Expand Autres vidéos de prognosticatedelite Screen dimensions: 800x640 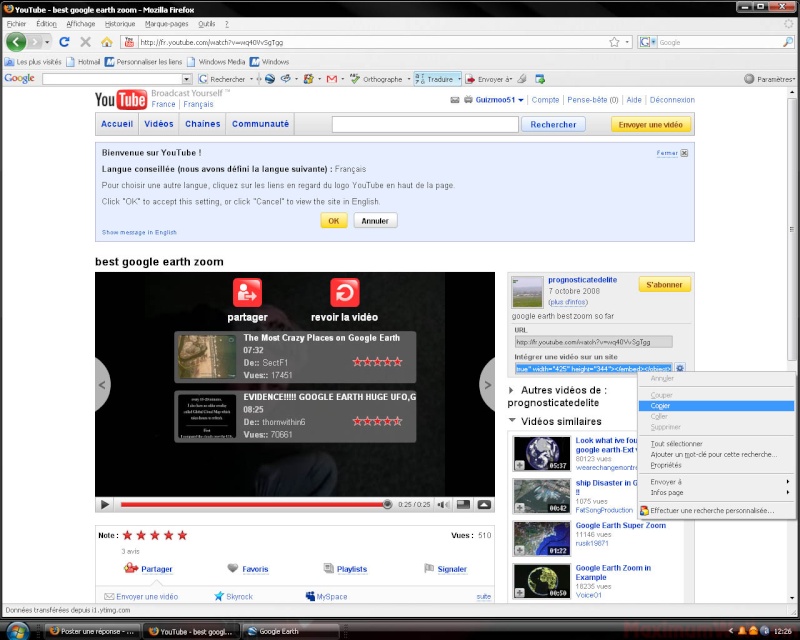coord(511,390)
